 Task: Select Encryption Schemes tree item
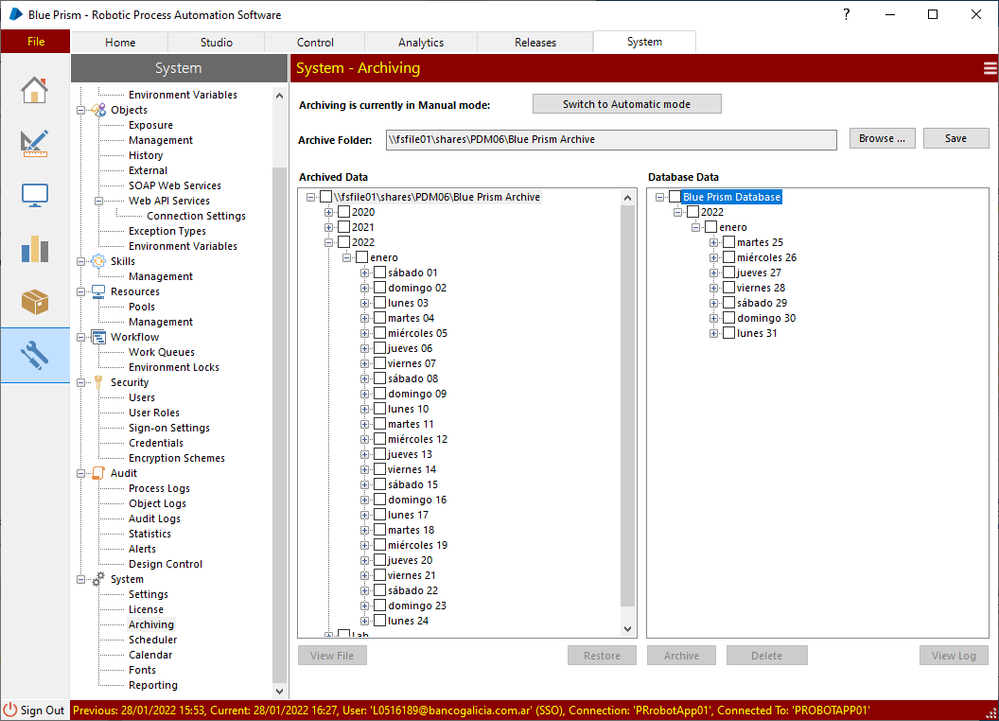click(x=176, y=458)
